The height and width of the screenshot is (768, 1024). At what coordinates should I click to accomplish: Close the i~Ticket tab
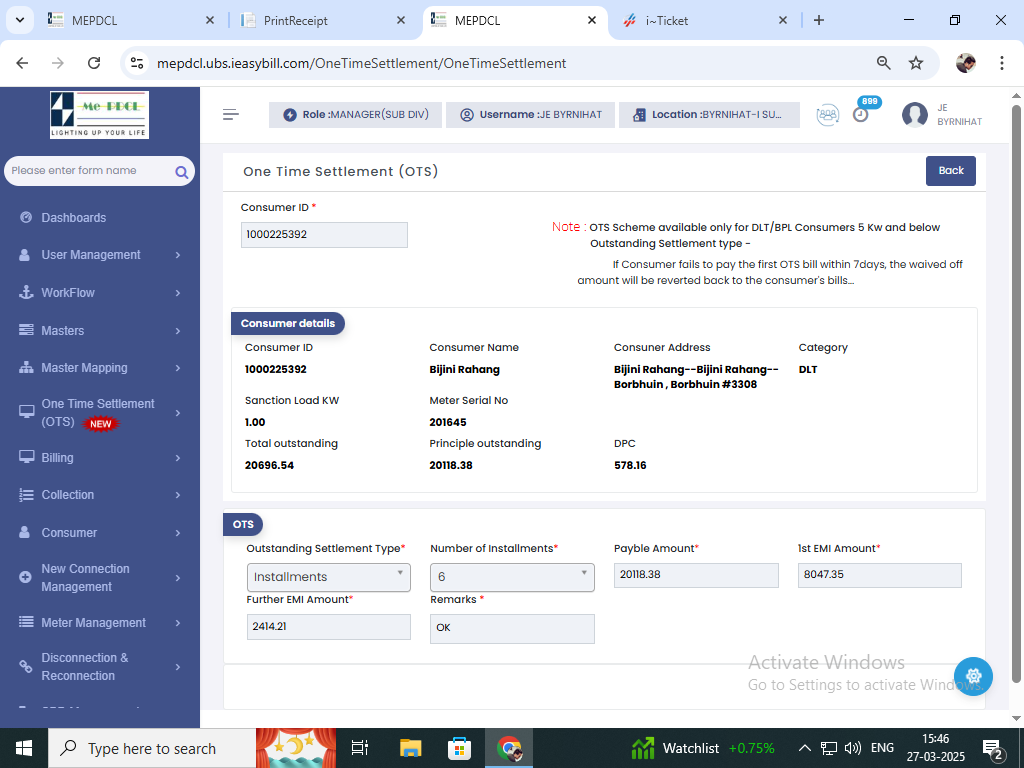pos(782,20)
